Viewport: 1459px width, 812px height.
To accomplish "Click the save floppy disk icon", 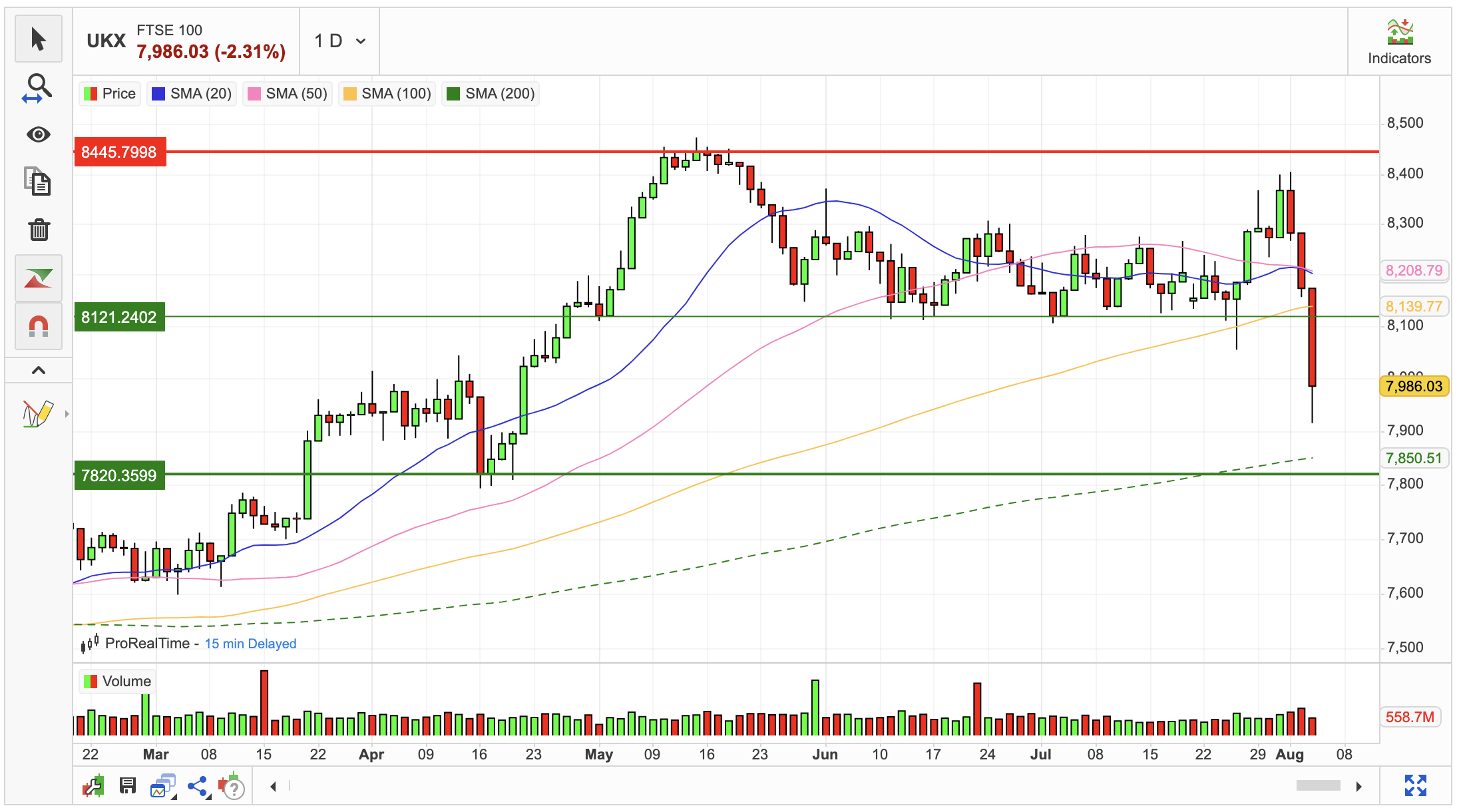I will pos(128,786).
